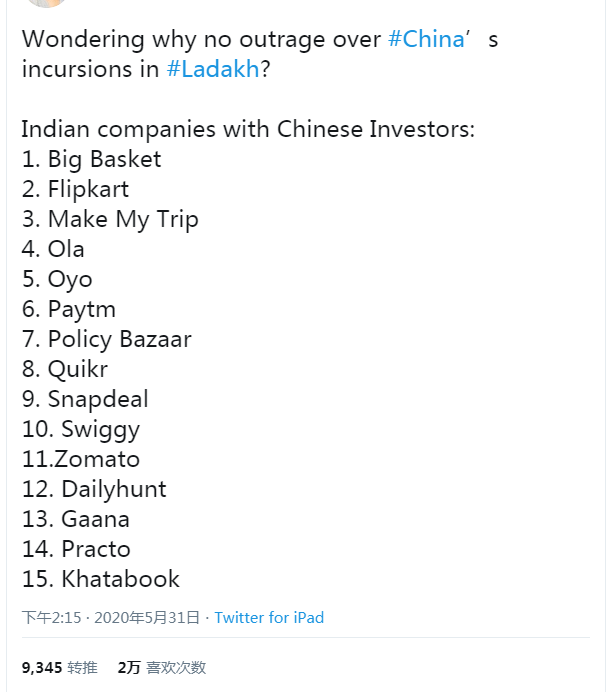Open the Twitter for iPad source link

(269, 618)
